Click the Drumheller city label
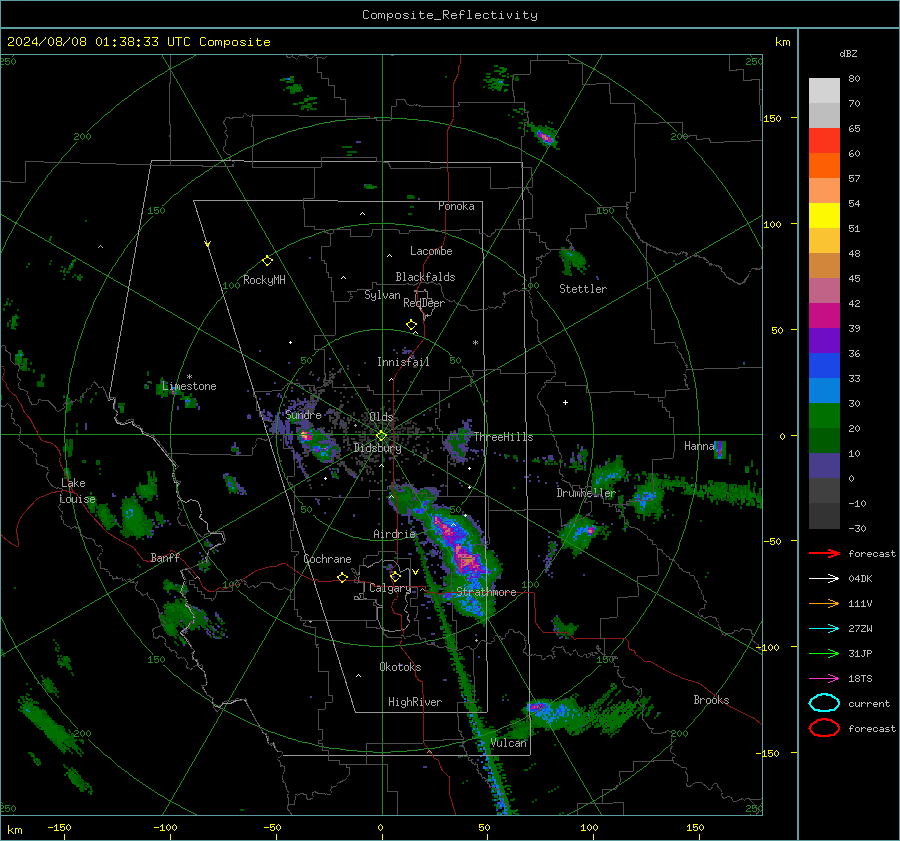The image size is (900, 841). click(586, 493)
